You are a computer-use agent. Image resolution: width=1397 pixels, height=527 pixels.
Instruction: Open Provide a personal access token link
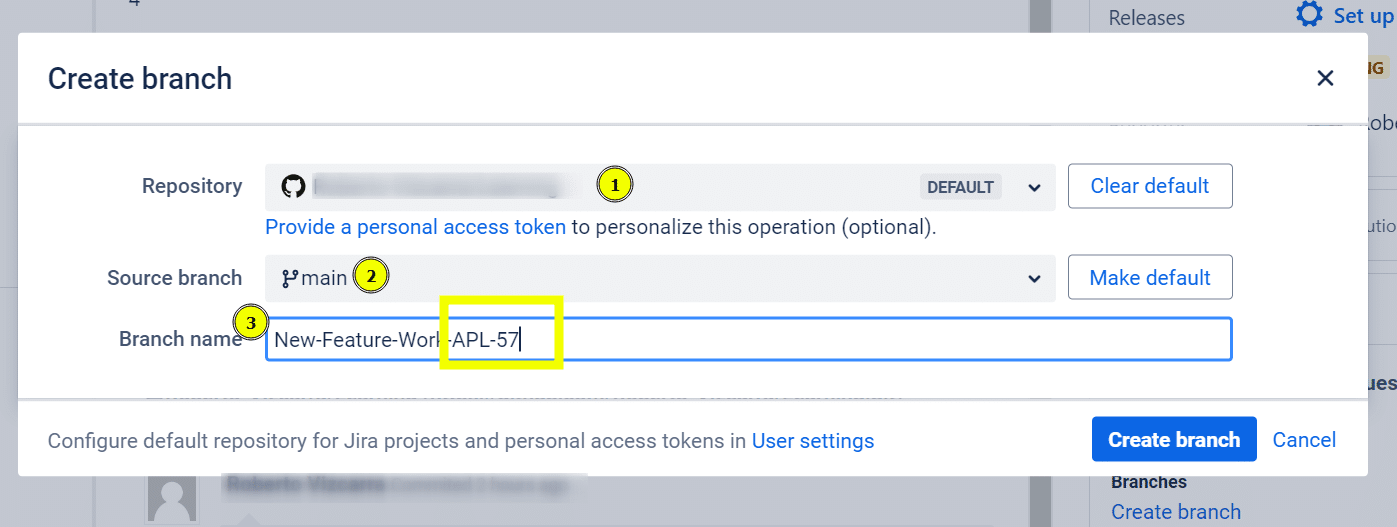coord(415,227)
